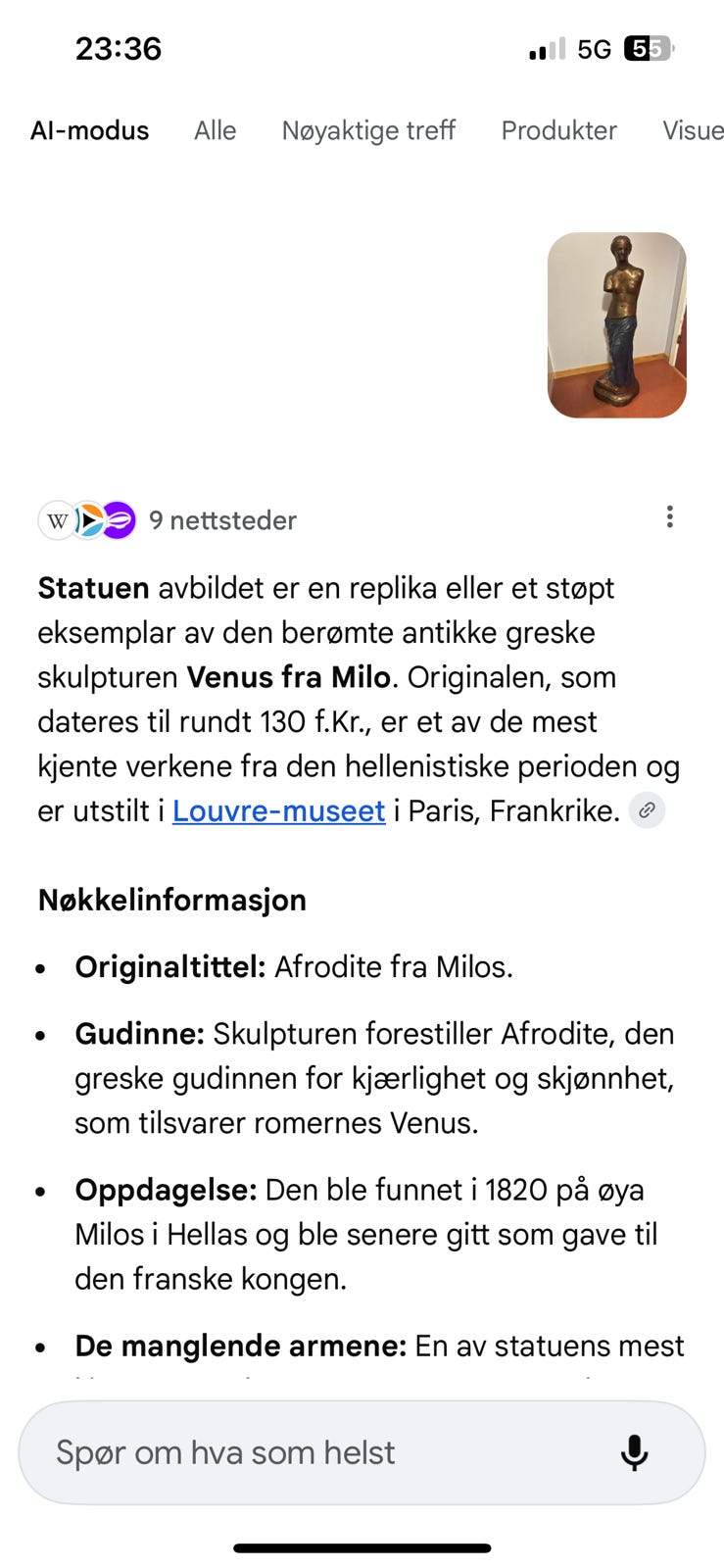This screenshot has width=724, height=1568.
Task: Open the Venus statue thumbnail image
Action: point(616,325)
